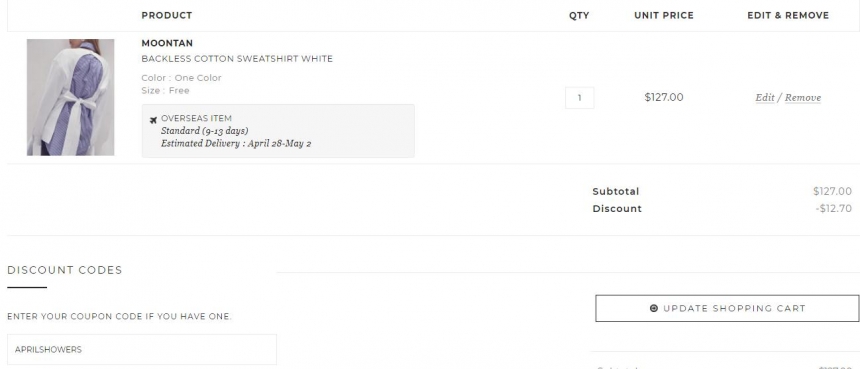Click the QTY column header
Viewport: 860px width, 369px height.
tap(579, 15)
